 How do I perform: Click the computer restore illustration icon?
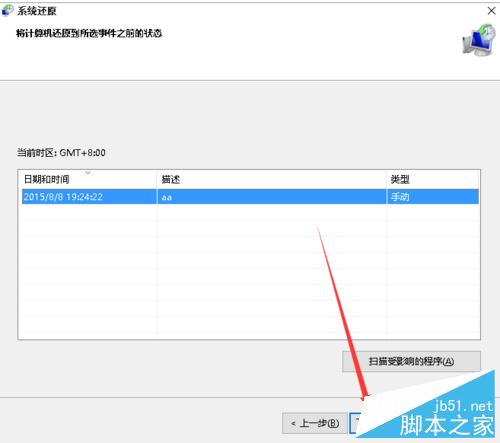click(479, 40)
